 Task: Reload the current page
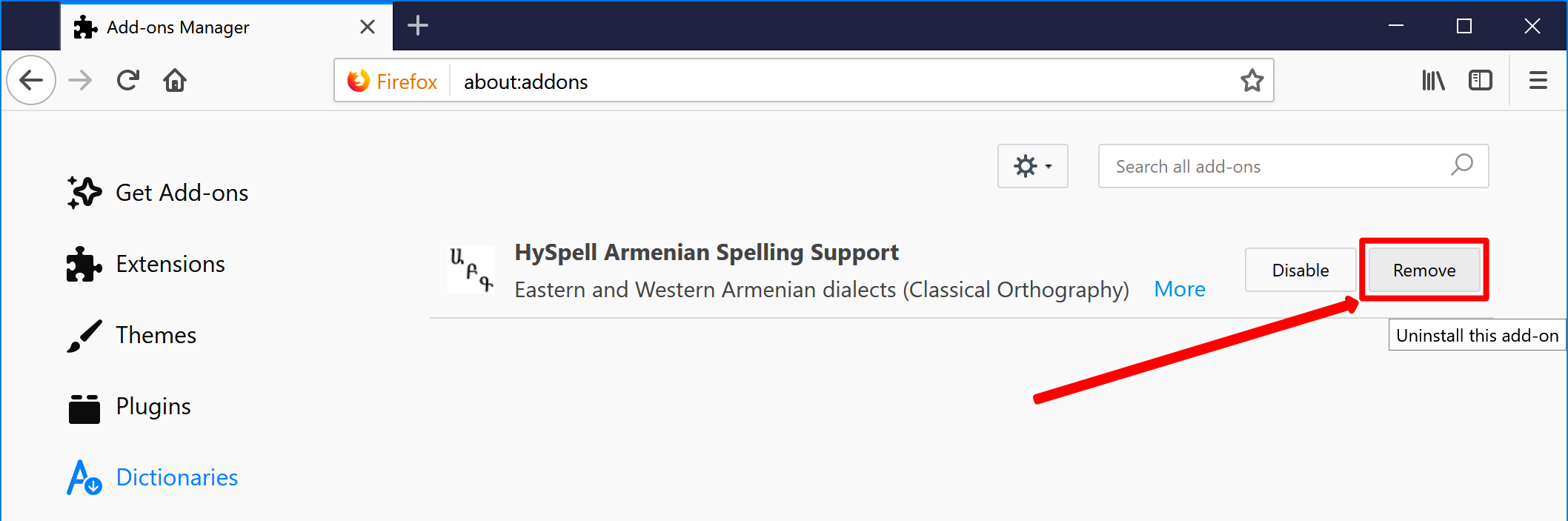[x=128, y=80]
